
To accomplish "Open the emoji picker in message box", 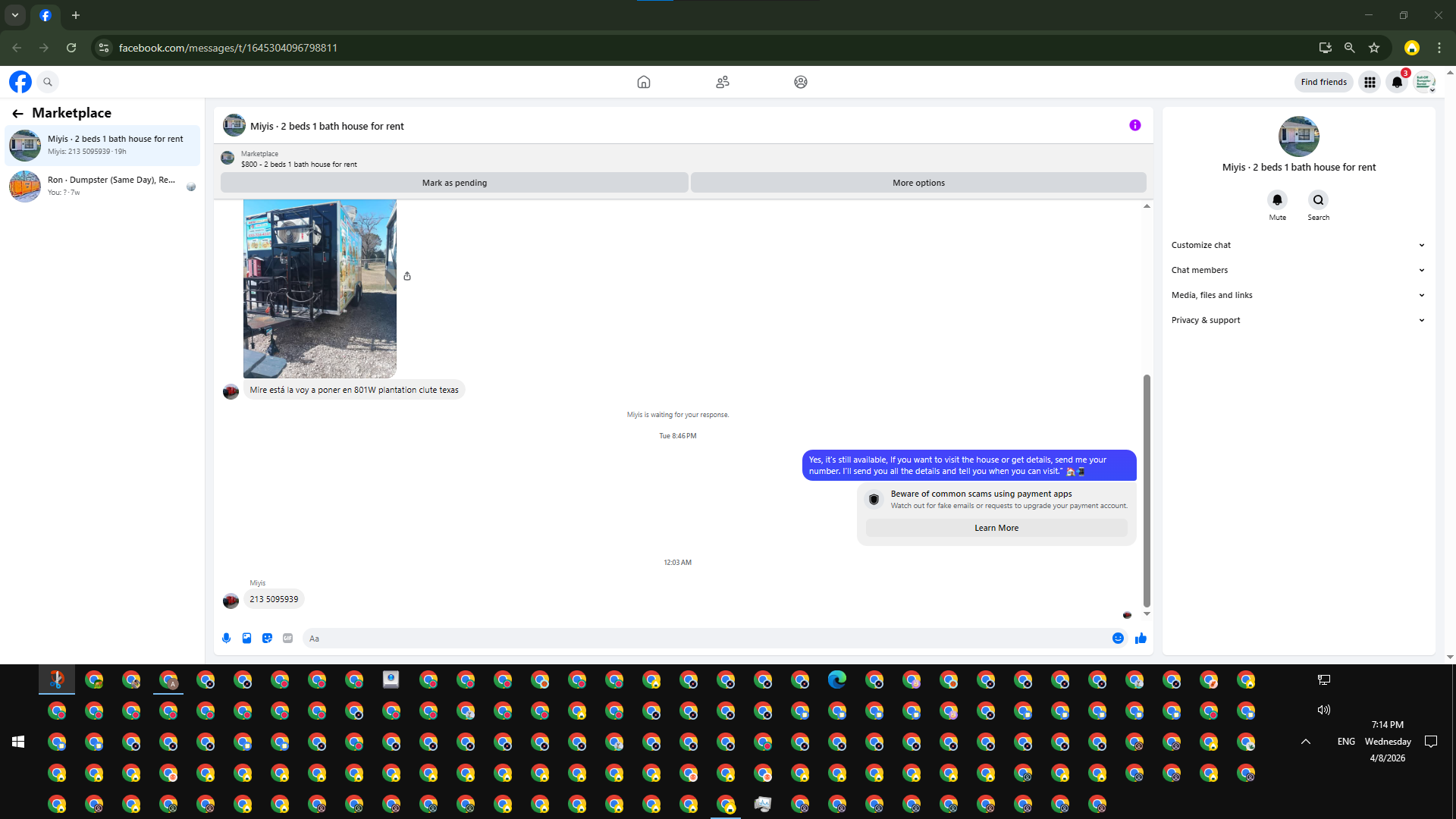I will click(x=1118, y=639).
